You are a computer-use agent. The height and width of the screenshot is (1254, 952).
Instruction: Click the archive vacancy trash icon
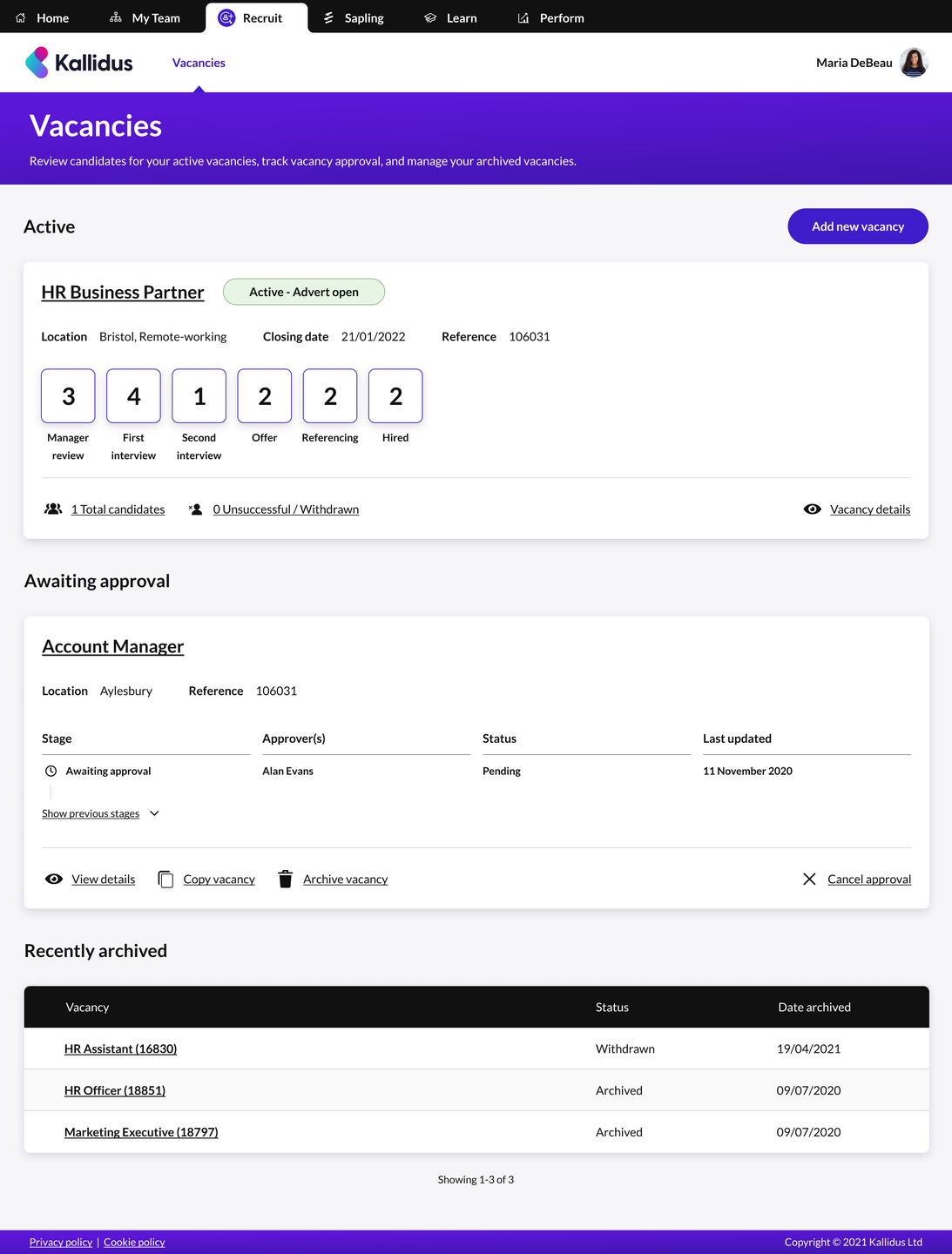tap(285, 880)
